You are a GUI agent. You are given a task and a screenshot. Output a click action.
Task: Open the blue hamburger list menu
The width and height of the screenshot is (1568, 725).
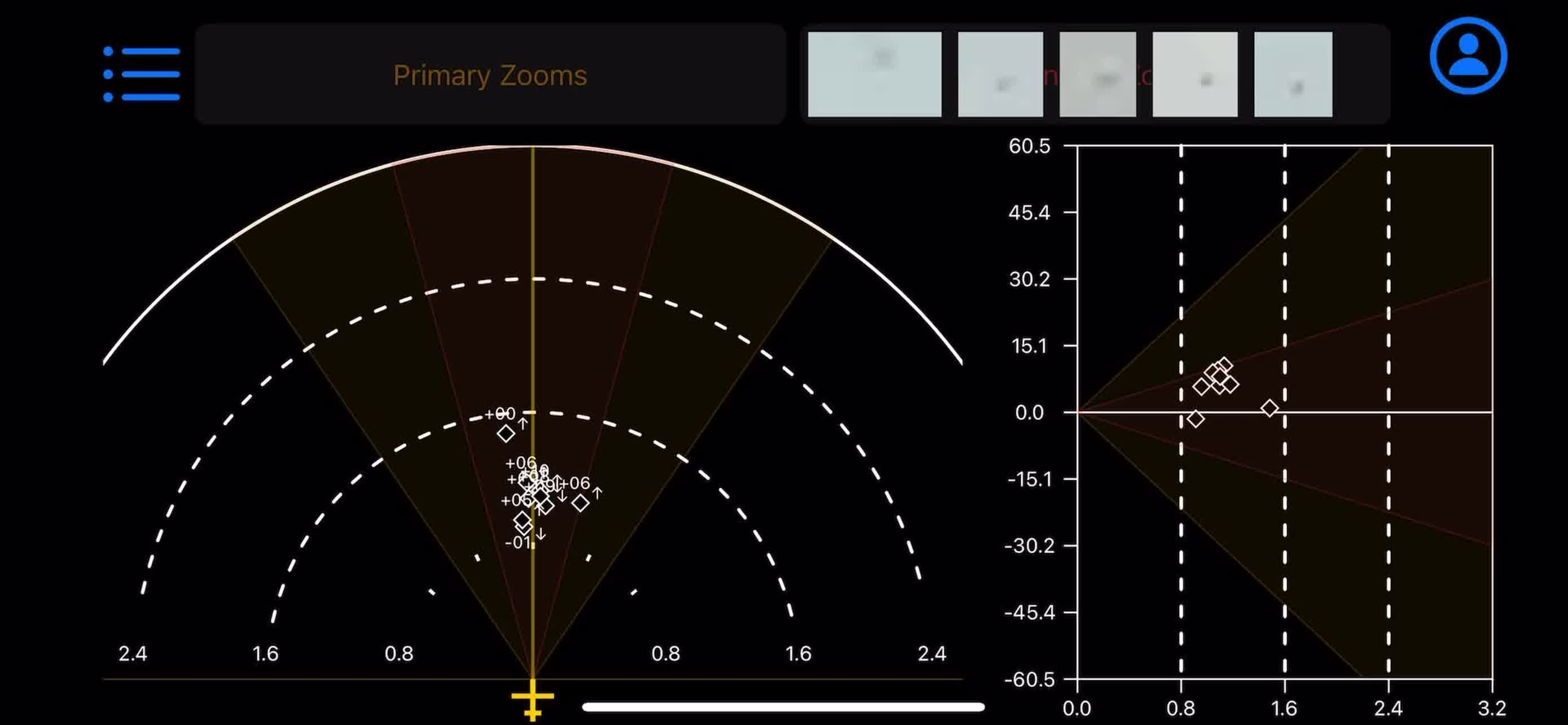(142, 75)
